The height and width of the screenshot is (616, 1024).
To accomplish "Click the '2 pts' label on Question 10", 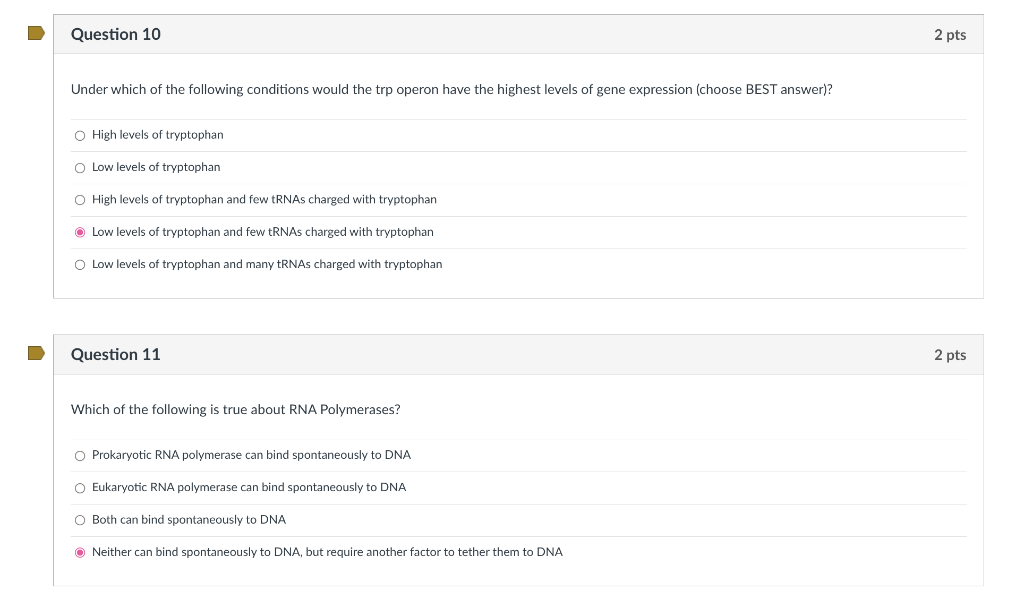I will tap(950, 35).
